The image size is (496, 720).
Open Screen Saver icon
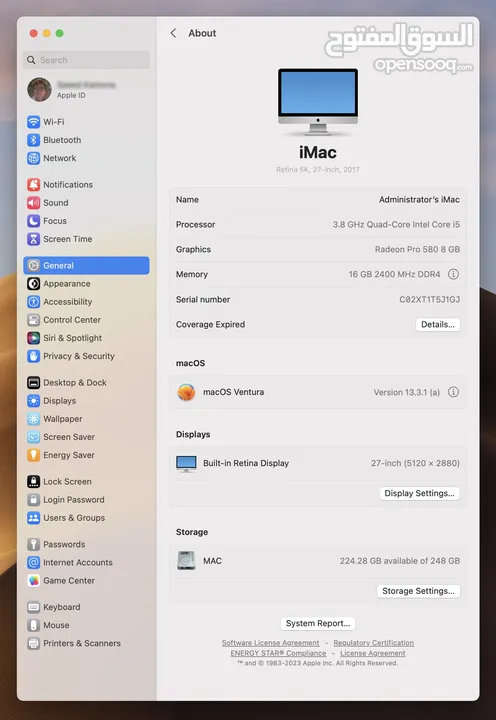click(x=34, y=437)
